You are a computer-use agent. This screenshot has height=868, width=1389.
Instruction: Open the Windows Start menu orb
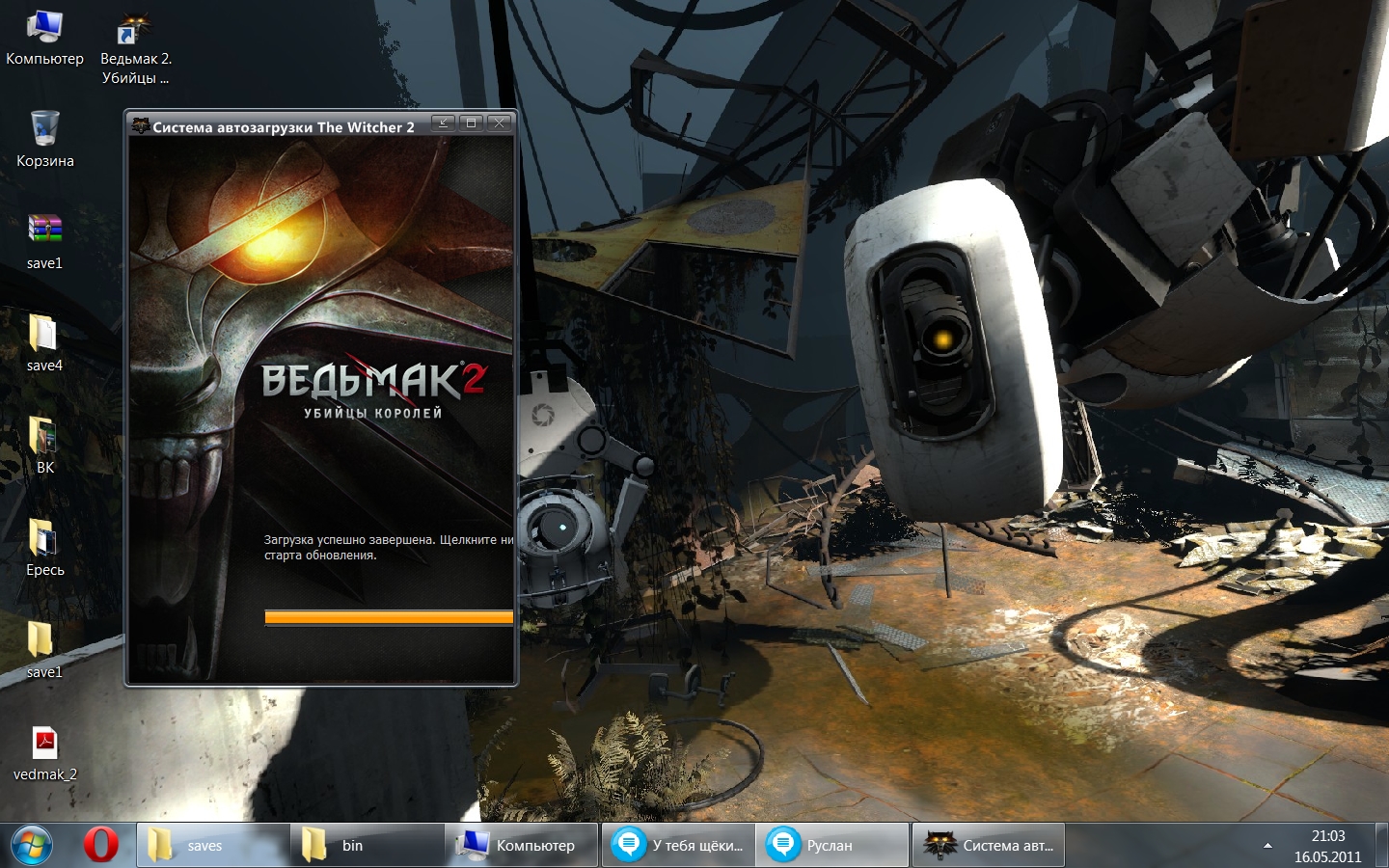(32, 845)
